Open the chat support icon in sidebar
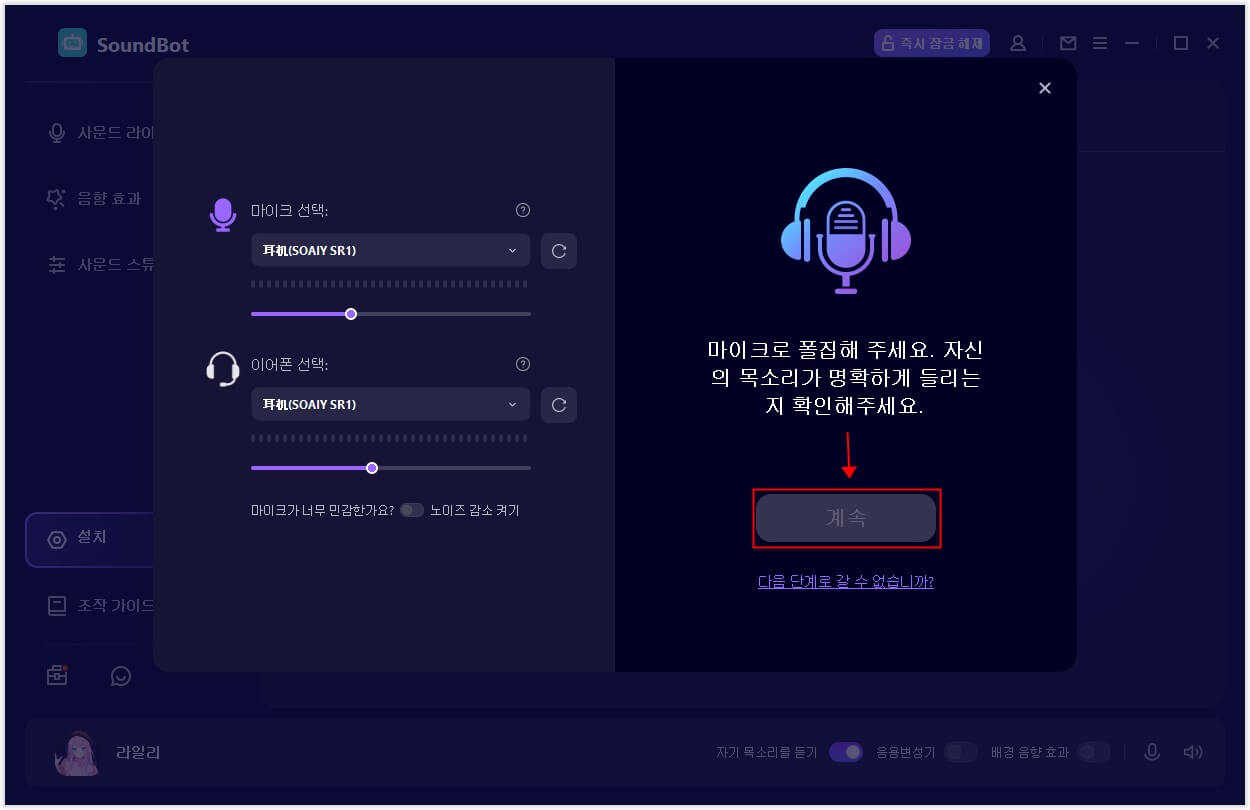Viewport: 1250px width, 810px height. [x=121, y=676]
